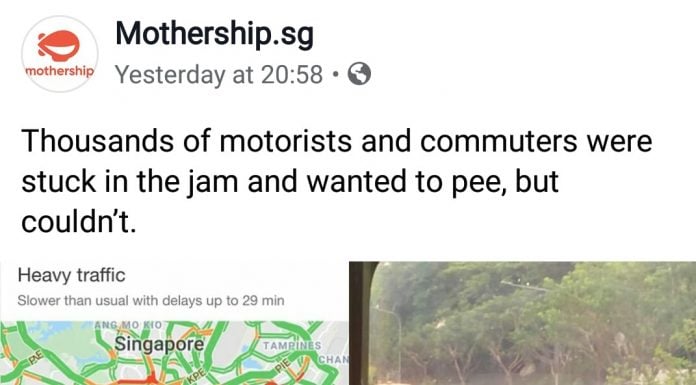Select the Tampines label on map
The width and height of the screenshot is (696, 385).
pos(292,345)
